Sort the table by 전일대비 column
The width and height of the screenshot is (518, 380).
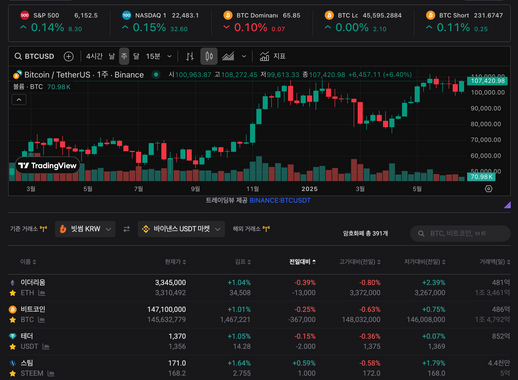point(302,262)
